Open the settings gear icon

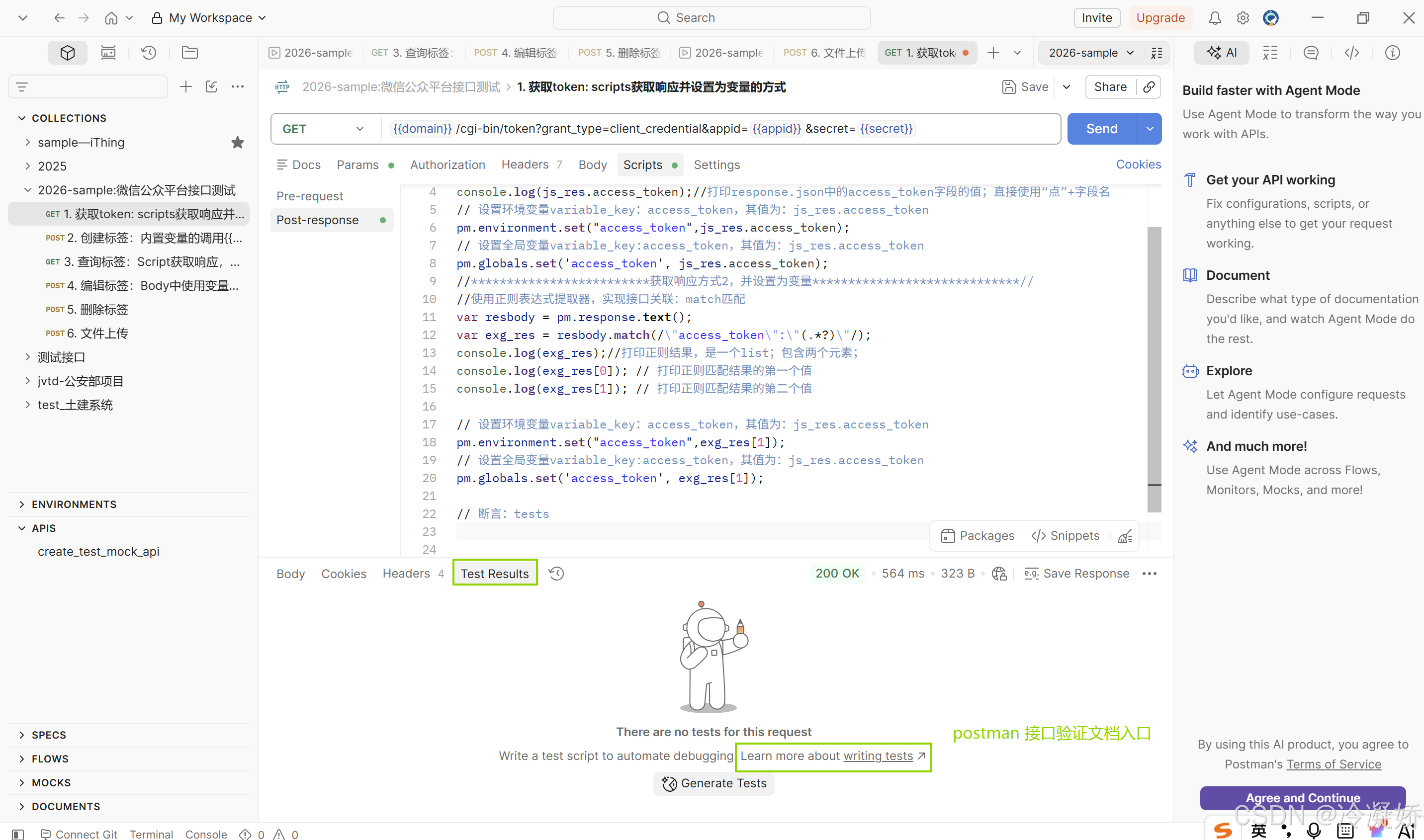pyautogui.click(x=1242, y=18)
